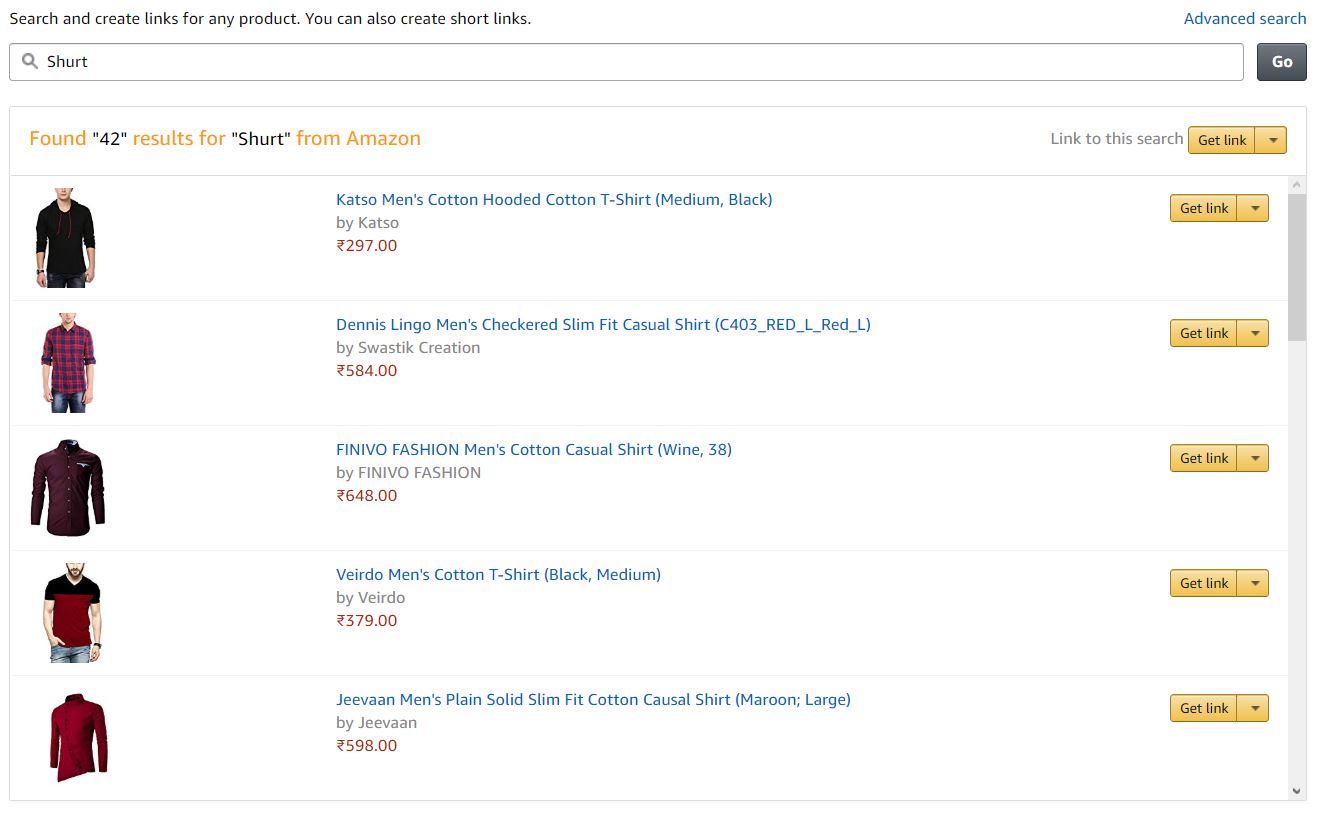Get link for this search
This screenshot has height=817, width=1320.
pos(1222,140)
